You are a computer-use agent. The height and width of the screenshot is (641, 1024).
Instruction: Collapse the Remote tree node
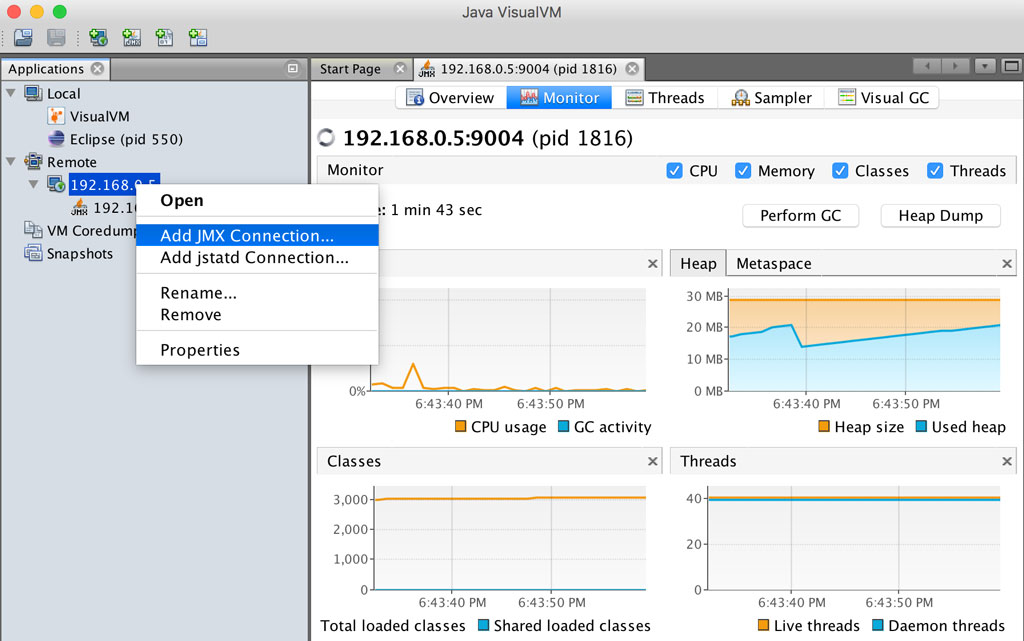click(x=10, y=161)
